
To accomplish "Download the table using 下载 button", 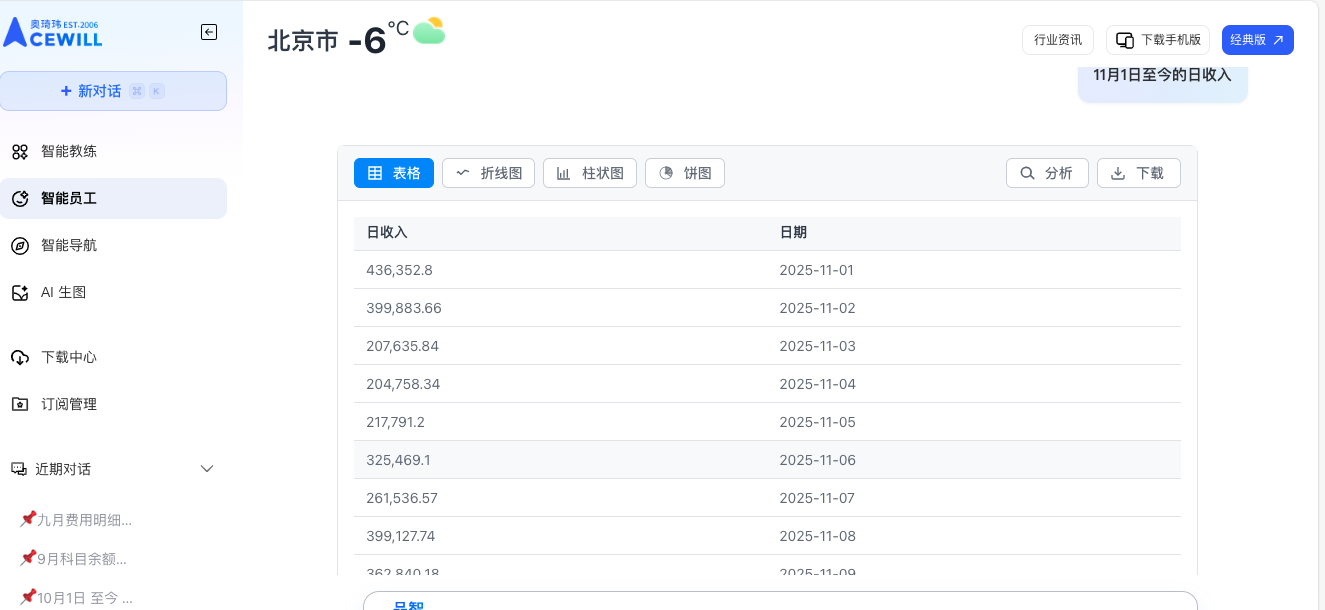I will point(1139,173).
